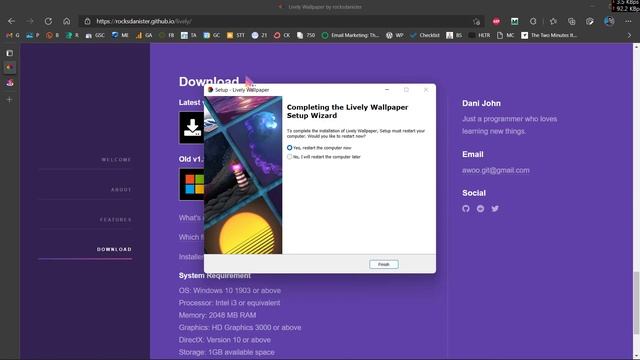Add a new sidebar tab with plus

click(9, 99)
